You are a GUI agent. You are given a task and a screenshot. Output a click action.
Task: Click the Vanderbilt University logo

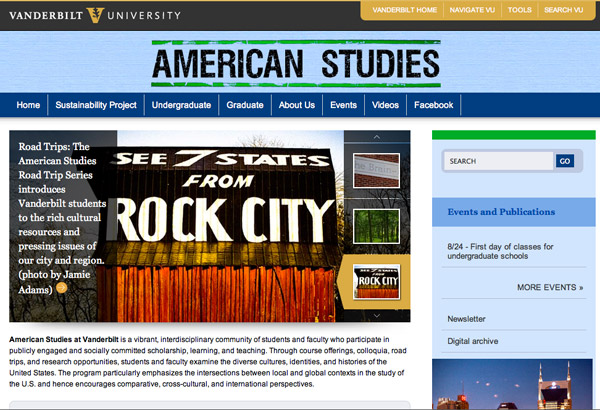point(92,14)
